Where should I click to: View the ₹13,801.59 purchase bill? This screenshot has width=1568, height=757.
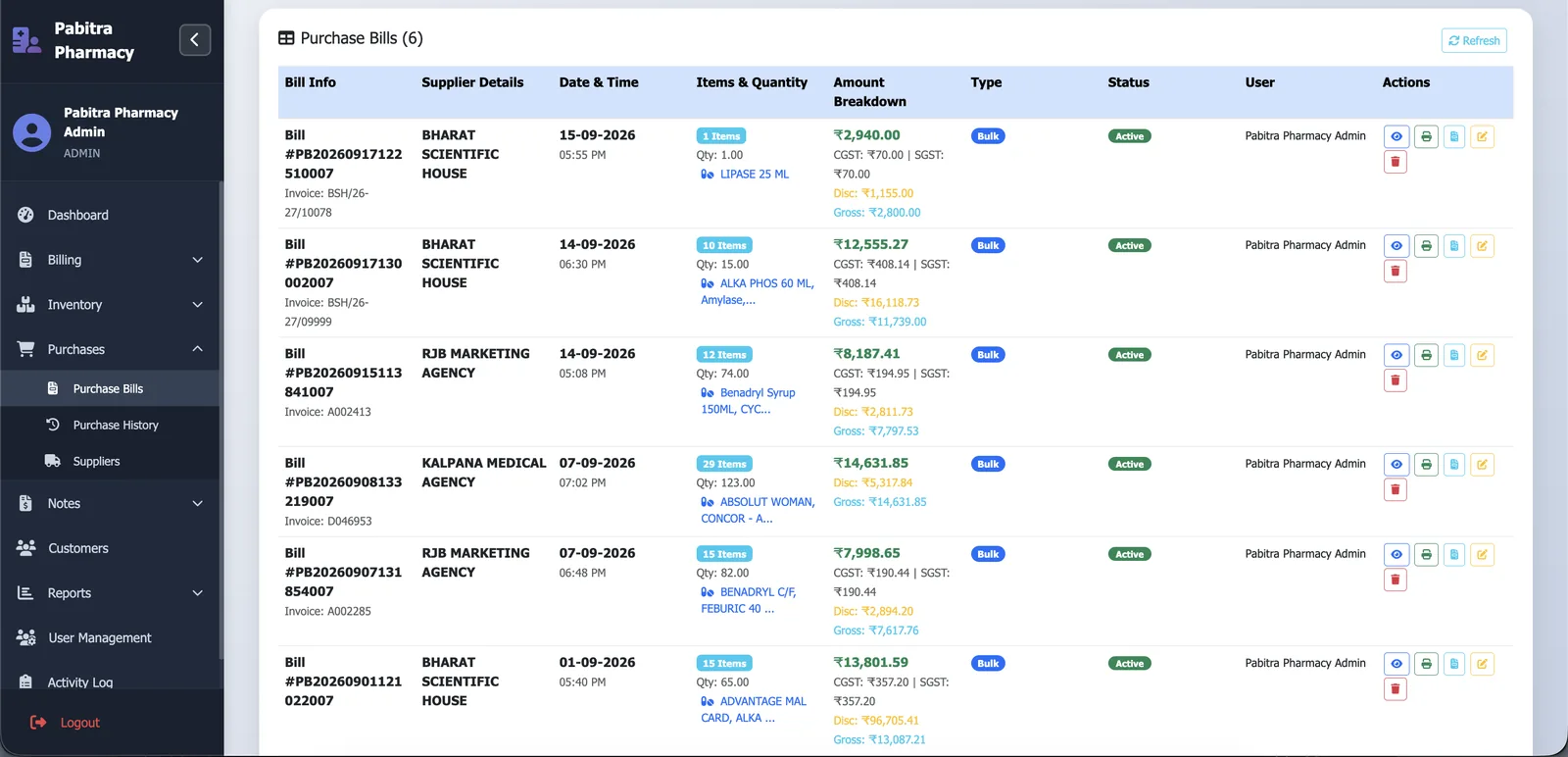[1396, 664]
